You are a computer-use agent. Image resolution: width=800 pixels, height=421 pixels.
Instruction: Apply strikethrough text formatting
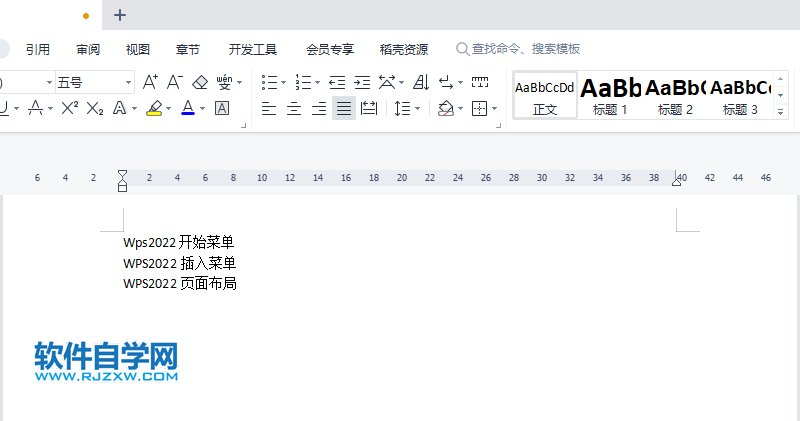pos(35,108)
